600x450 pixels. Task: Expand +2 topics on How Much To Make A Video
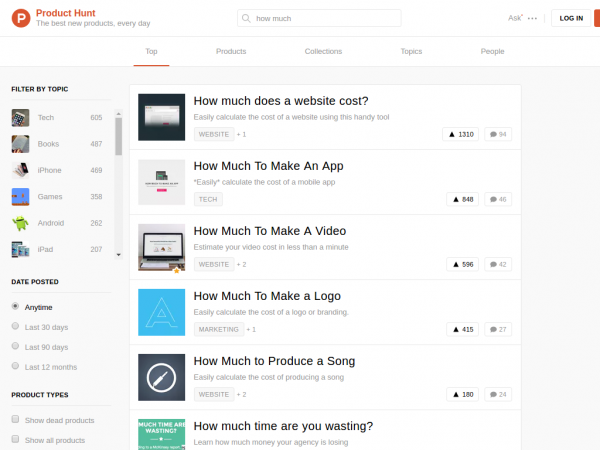pos(242,265)
